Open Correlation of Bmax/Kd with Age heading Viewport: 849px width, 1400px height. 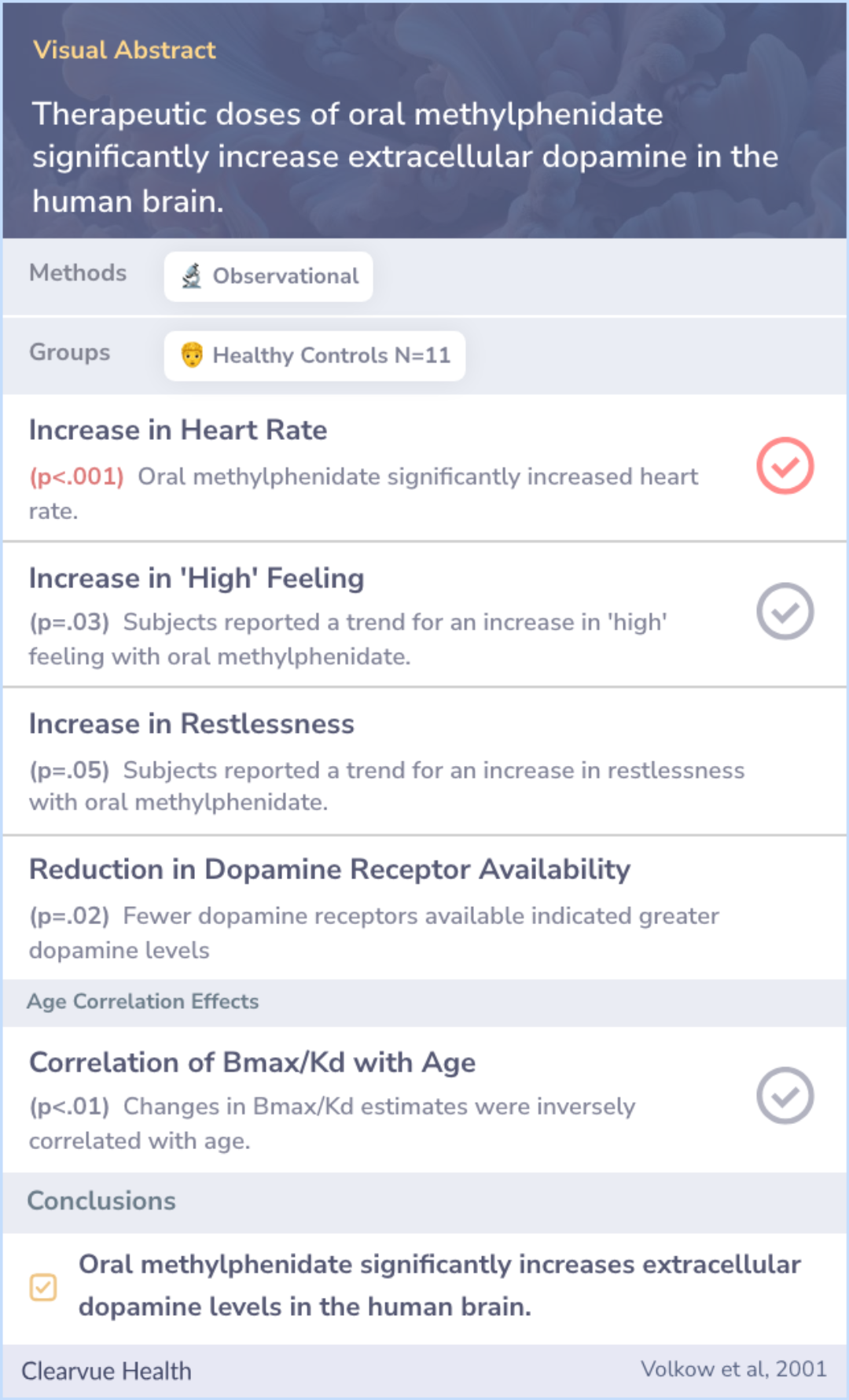click(x=252, y=1063)
